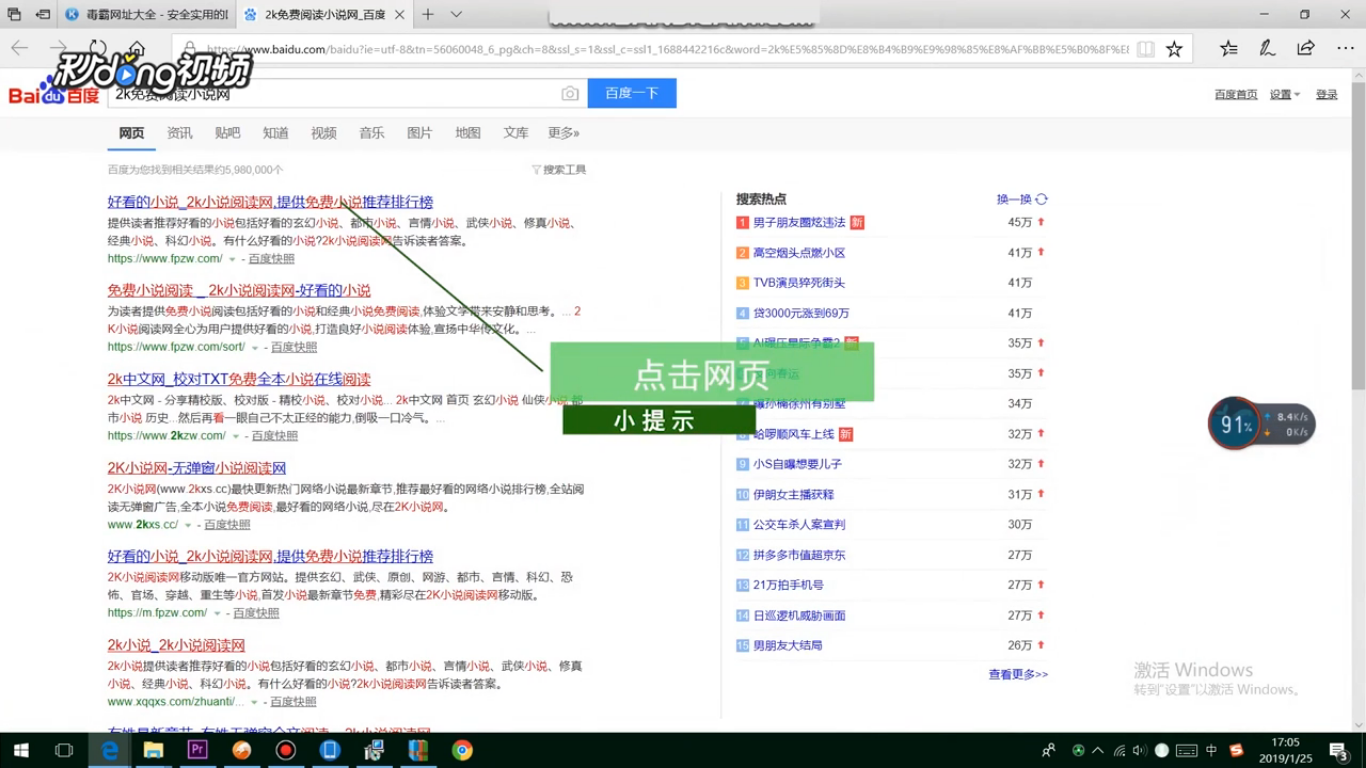The image size is (1366, 768).
Task: Click the Task View taskbar icon
Action: [64, 750]
